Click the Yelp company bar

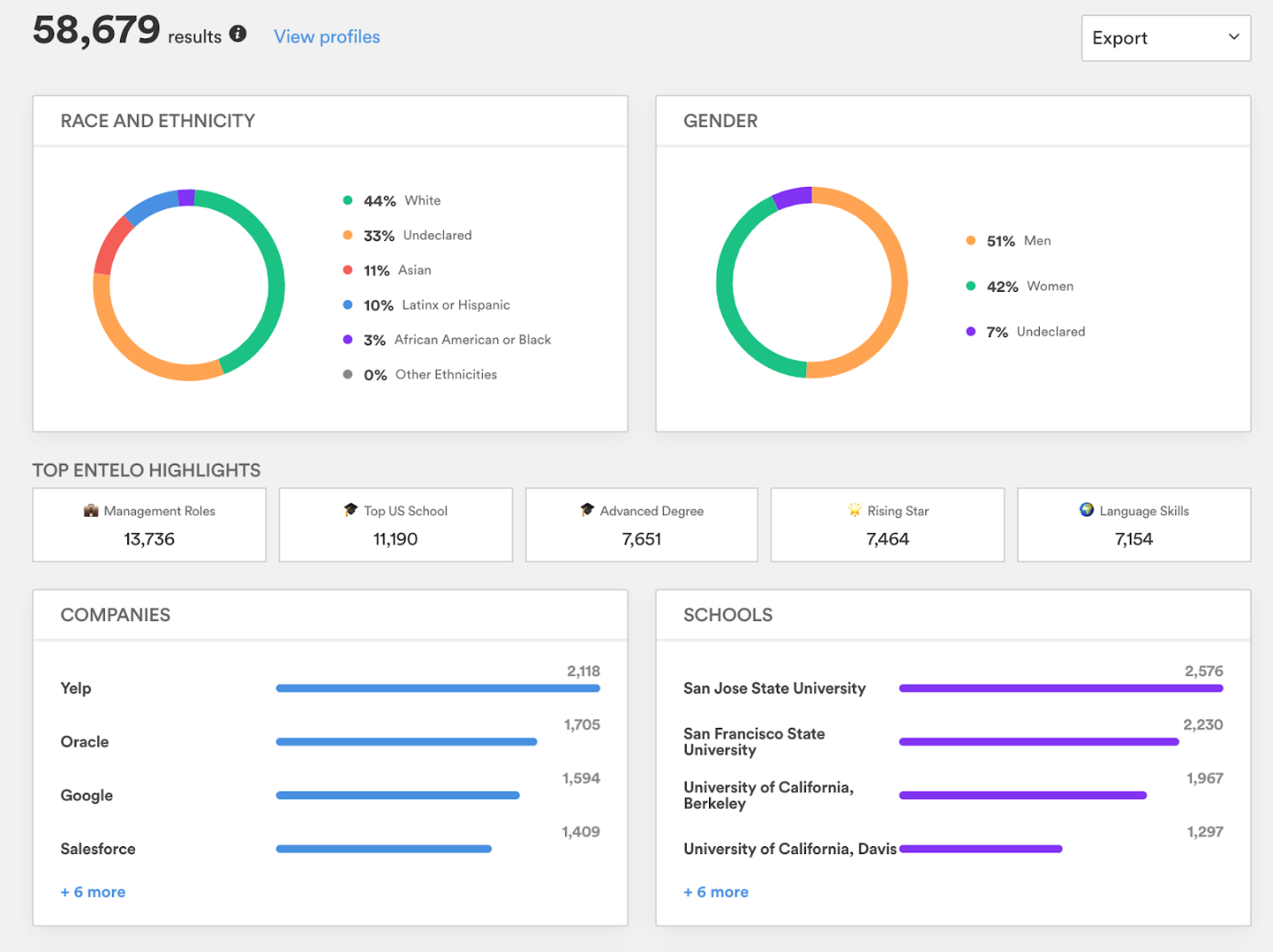(438, 688)
